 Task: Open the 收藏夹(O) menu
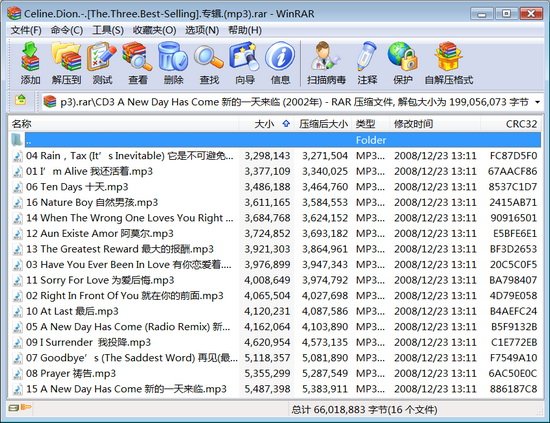(x=154, y=30)
